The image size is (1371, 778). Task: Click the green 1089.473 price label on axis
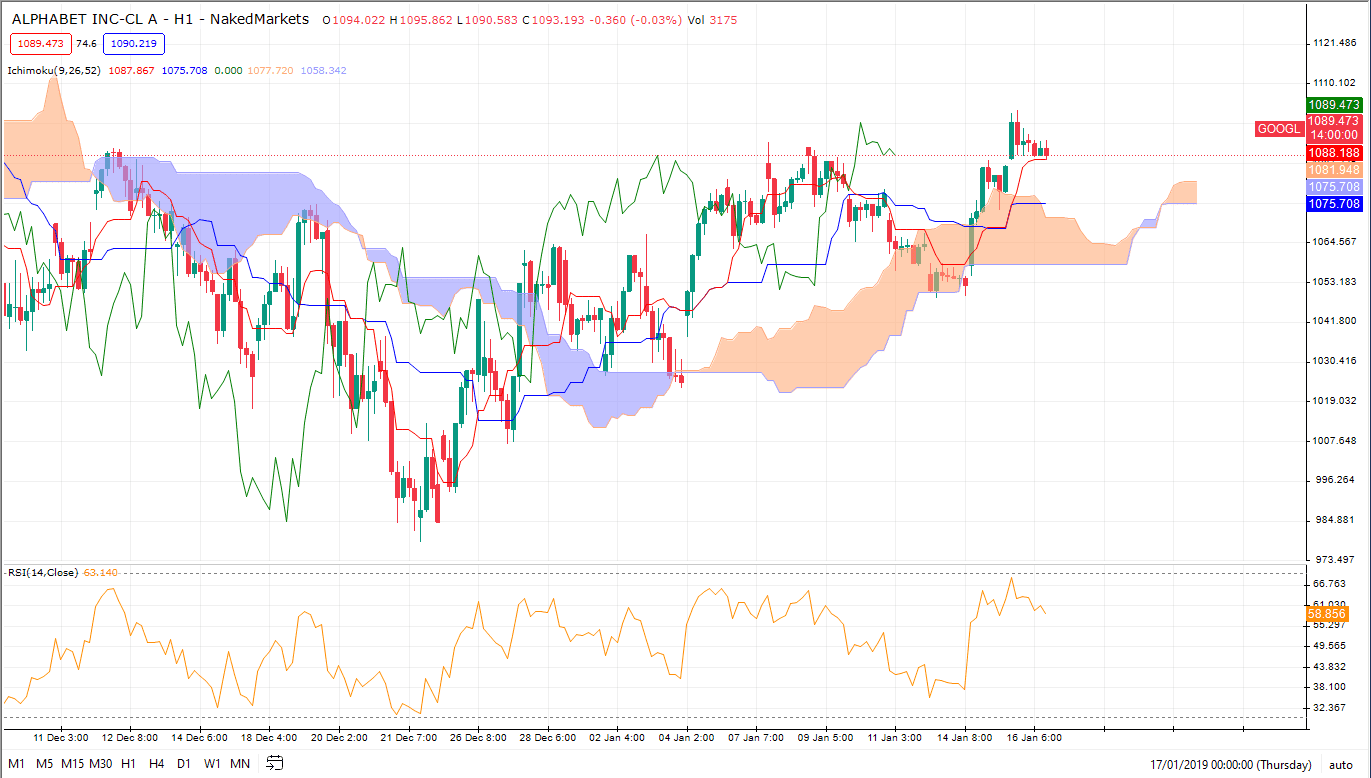pyautogui.click(x=1337, y=105)
